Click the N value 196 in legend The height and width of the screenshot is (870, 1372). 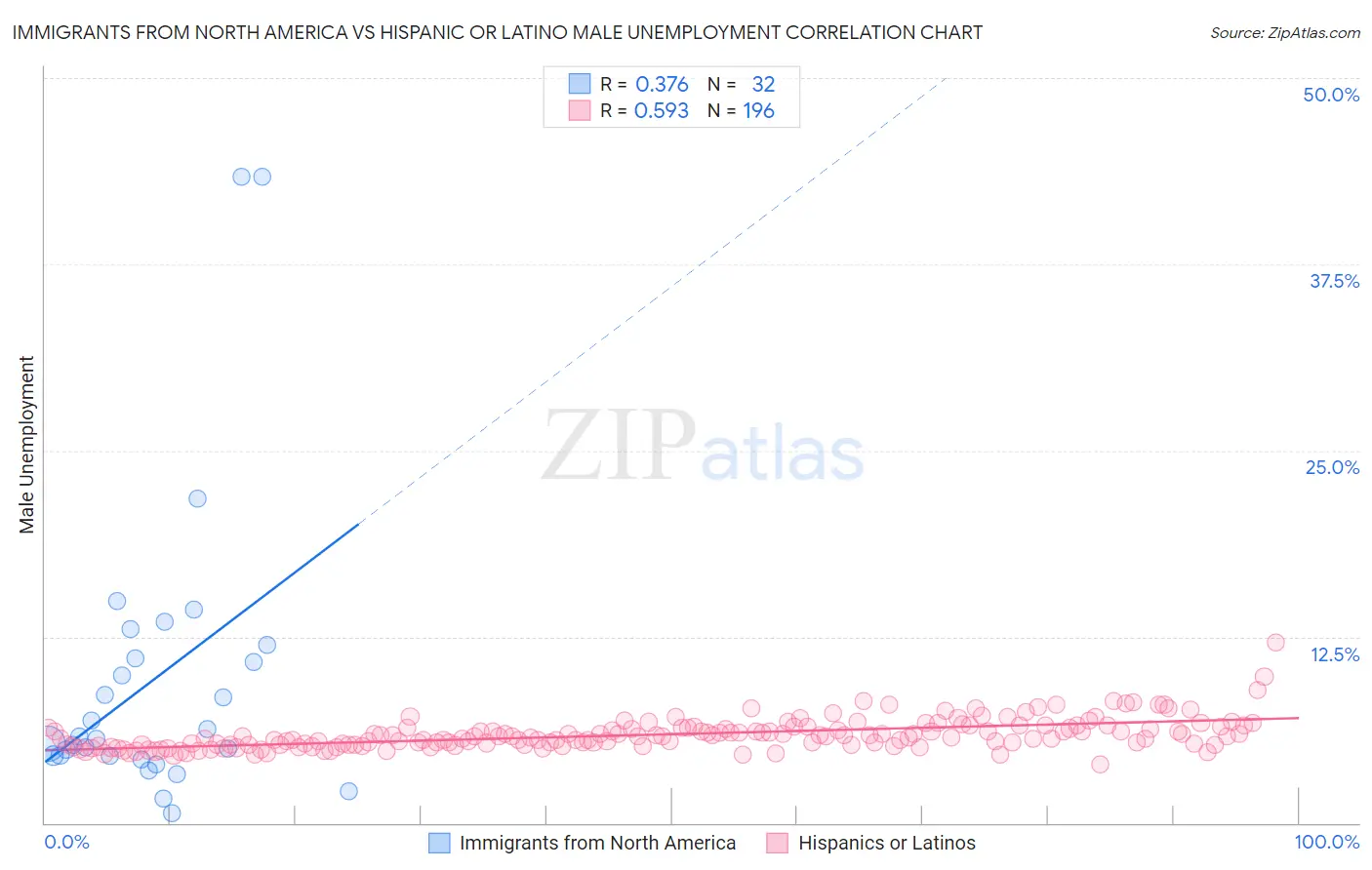click(758, 111)
